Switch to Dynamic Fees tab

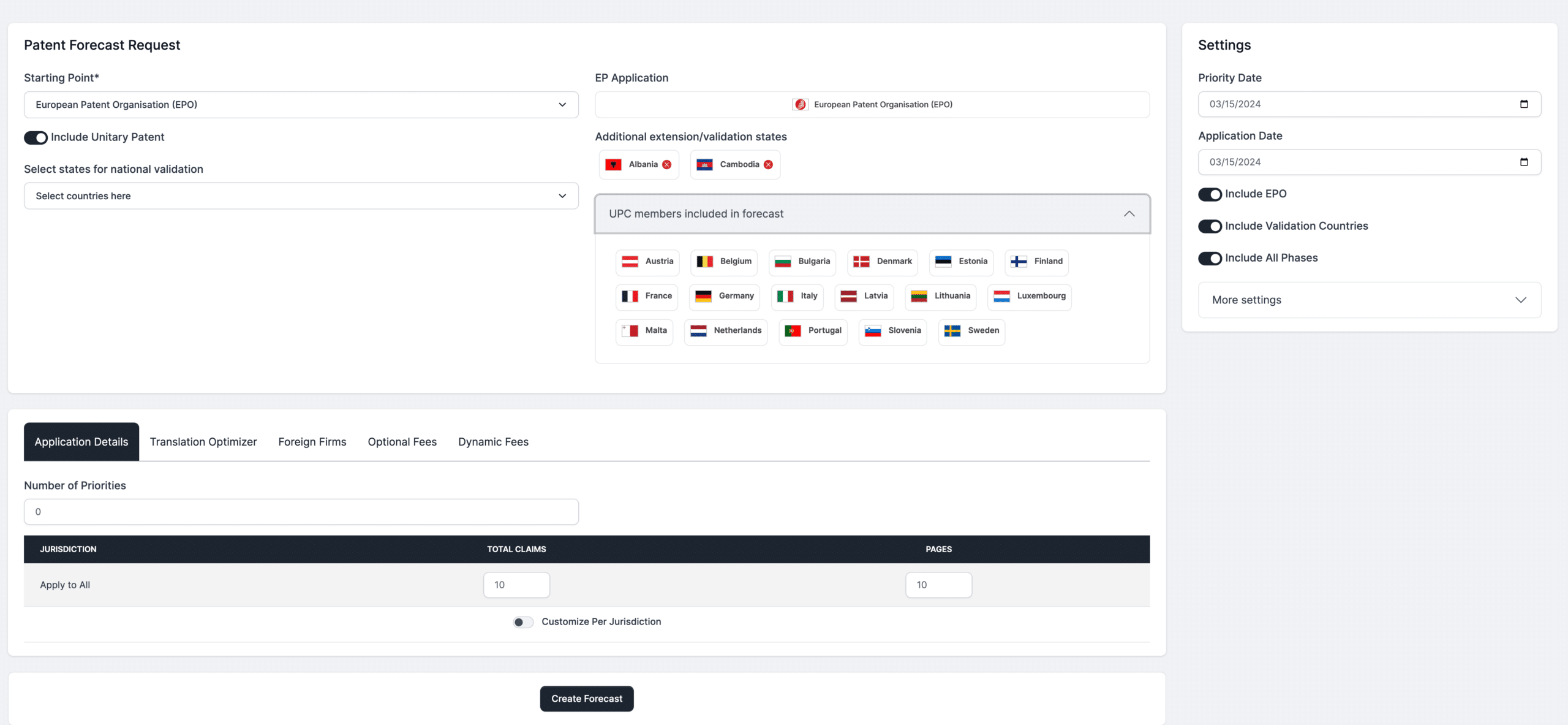[x=493, y=442]
